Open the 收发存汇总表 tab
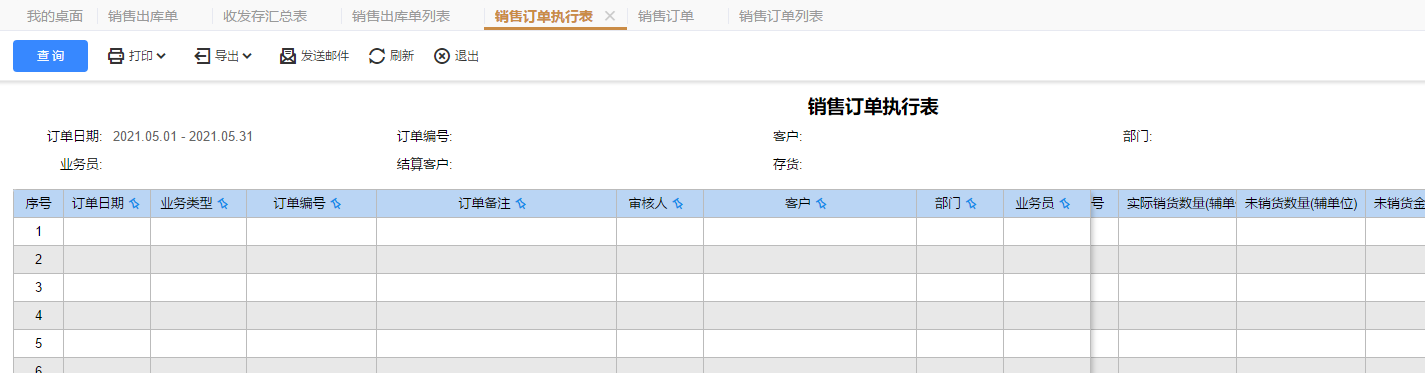This screenshot has height=373, width=1425. click(x=265, y=16)
